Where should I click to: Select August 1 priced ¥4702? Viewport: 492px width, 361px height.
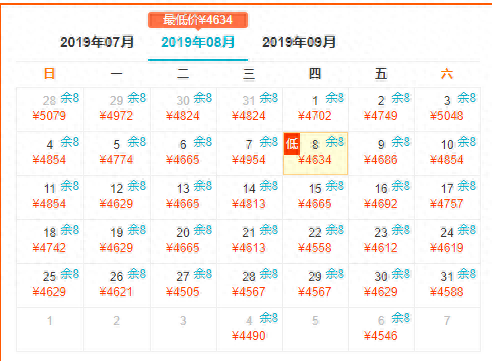tap(315, 109)
